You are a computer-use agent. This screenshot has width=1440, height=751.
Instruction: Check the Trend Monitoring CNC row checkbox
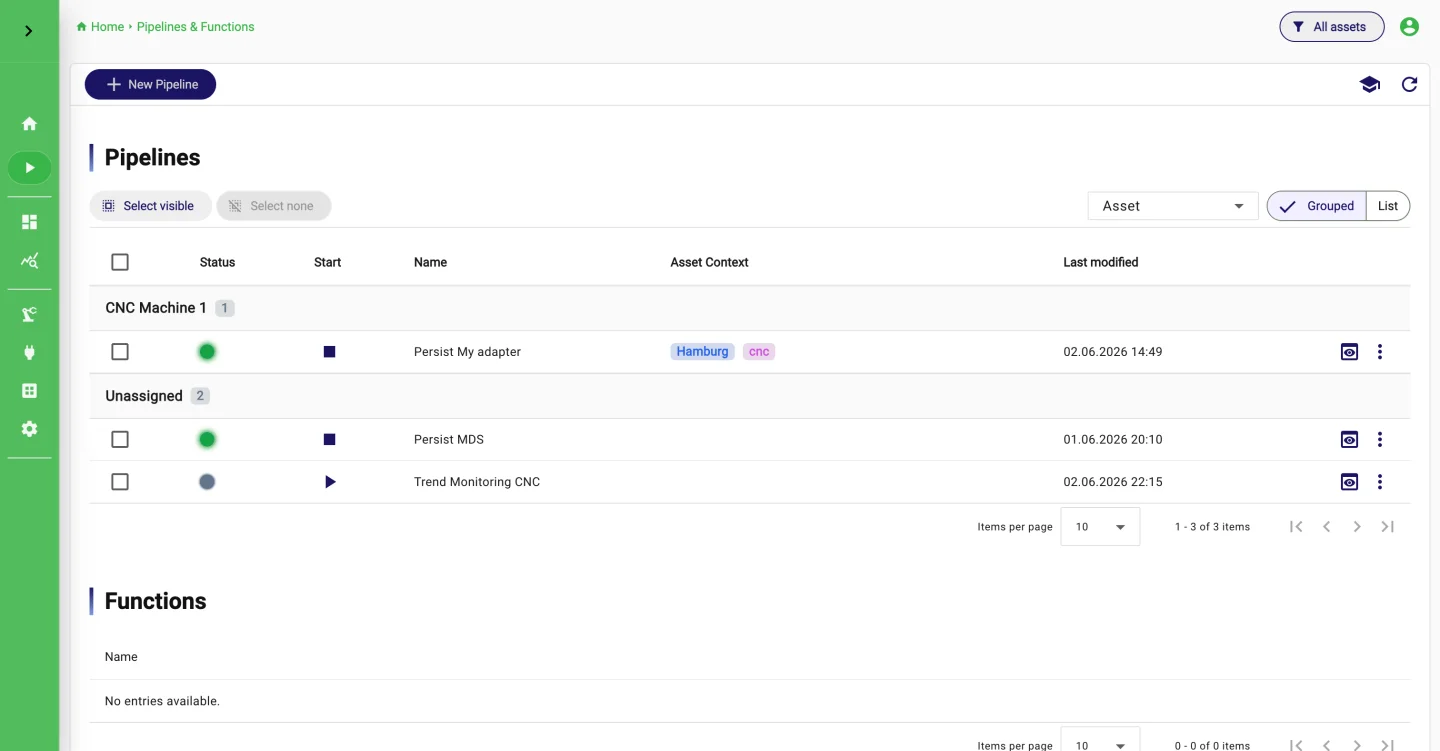click(120, 482)
